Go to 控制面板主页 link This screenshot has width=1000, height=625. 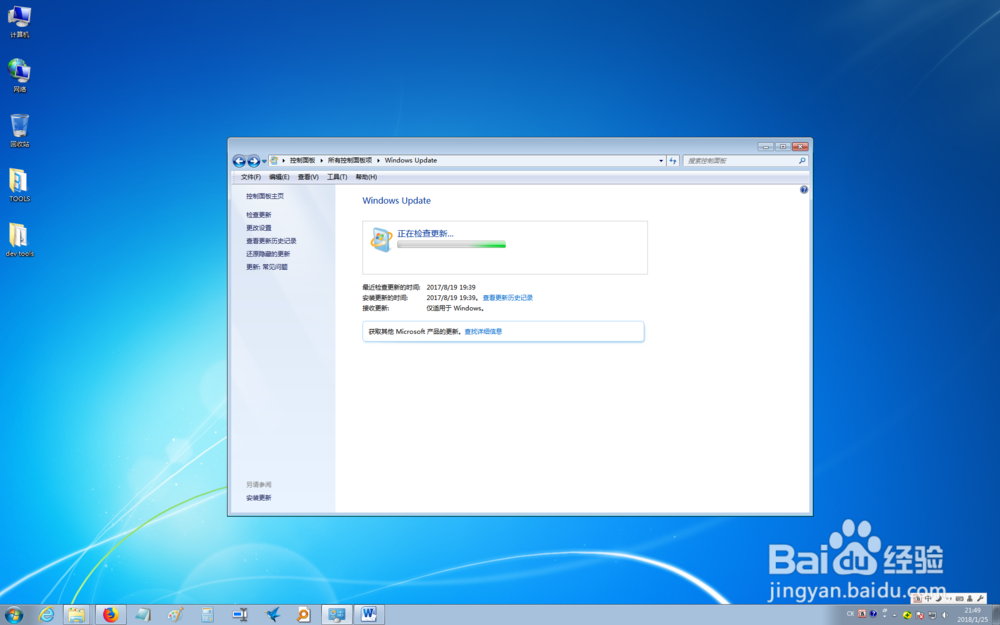265,196
